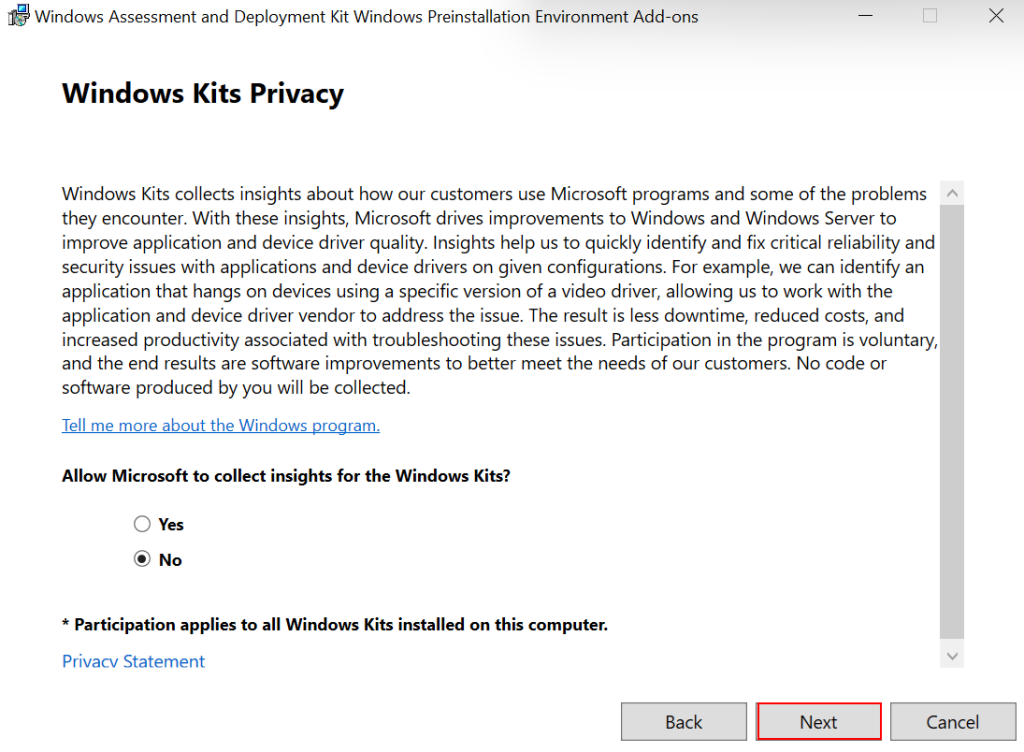Click the "Participation applies to all Windows Kits" note
The width and height of the screenshot is (1024, 752).
335,625
